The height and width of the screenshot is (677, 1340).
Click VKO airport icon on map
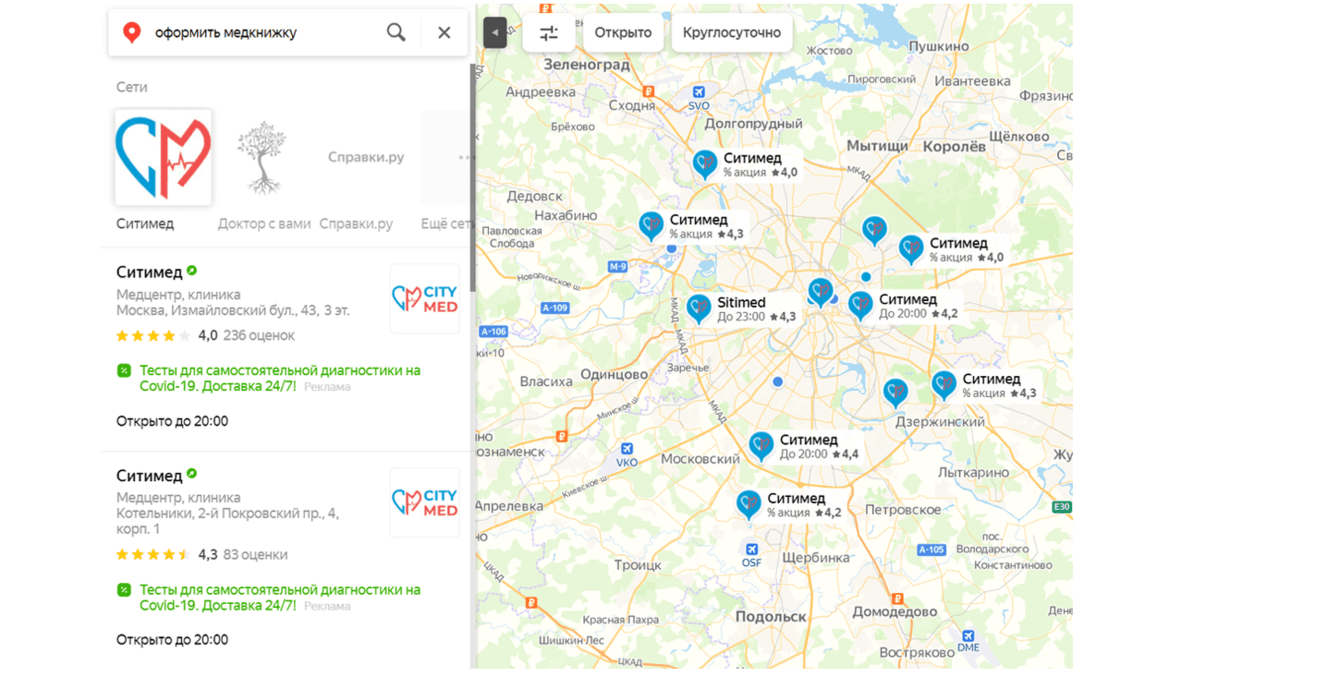(627, 450)
